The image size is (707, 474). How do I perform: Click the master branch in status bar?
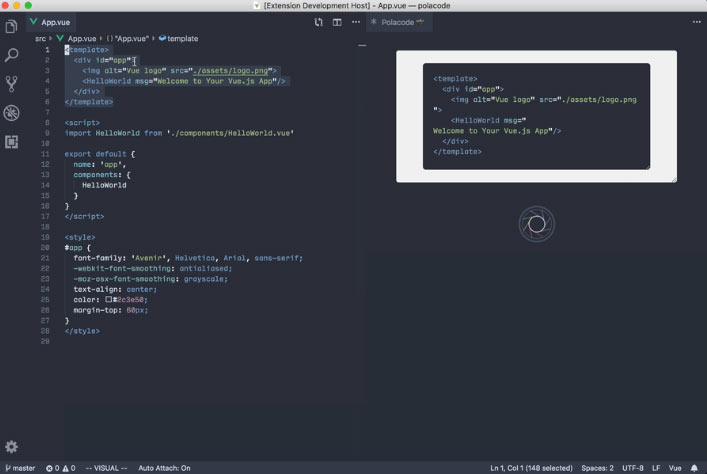(x=20, y=468)
